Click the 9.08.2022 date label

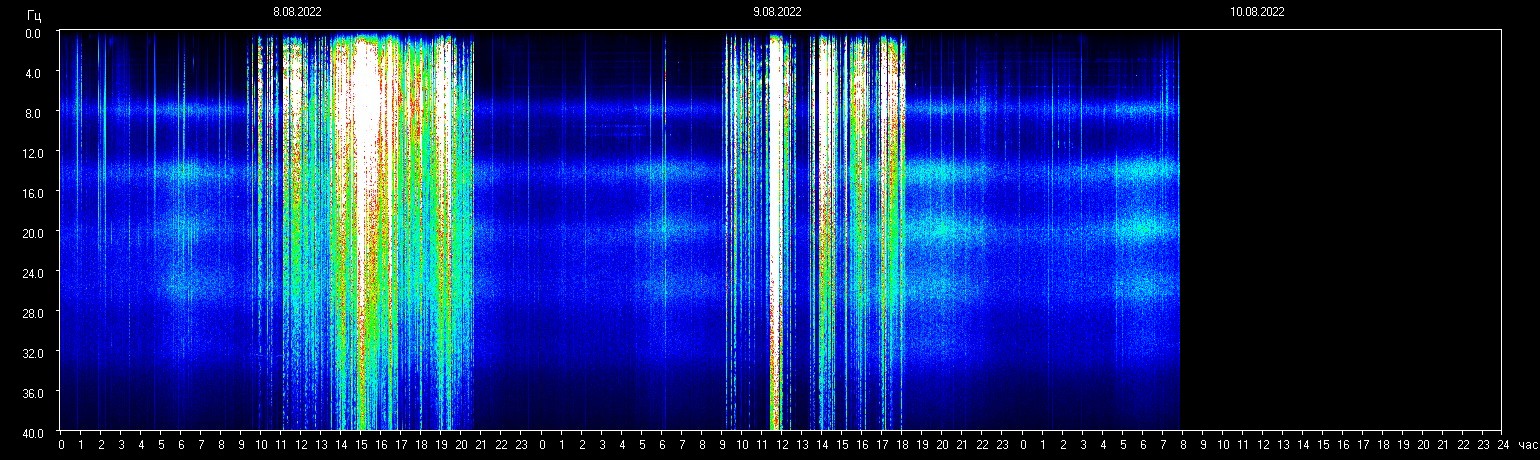click(777, 12)
